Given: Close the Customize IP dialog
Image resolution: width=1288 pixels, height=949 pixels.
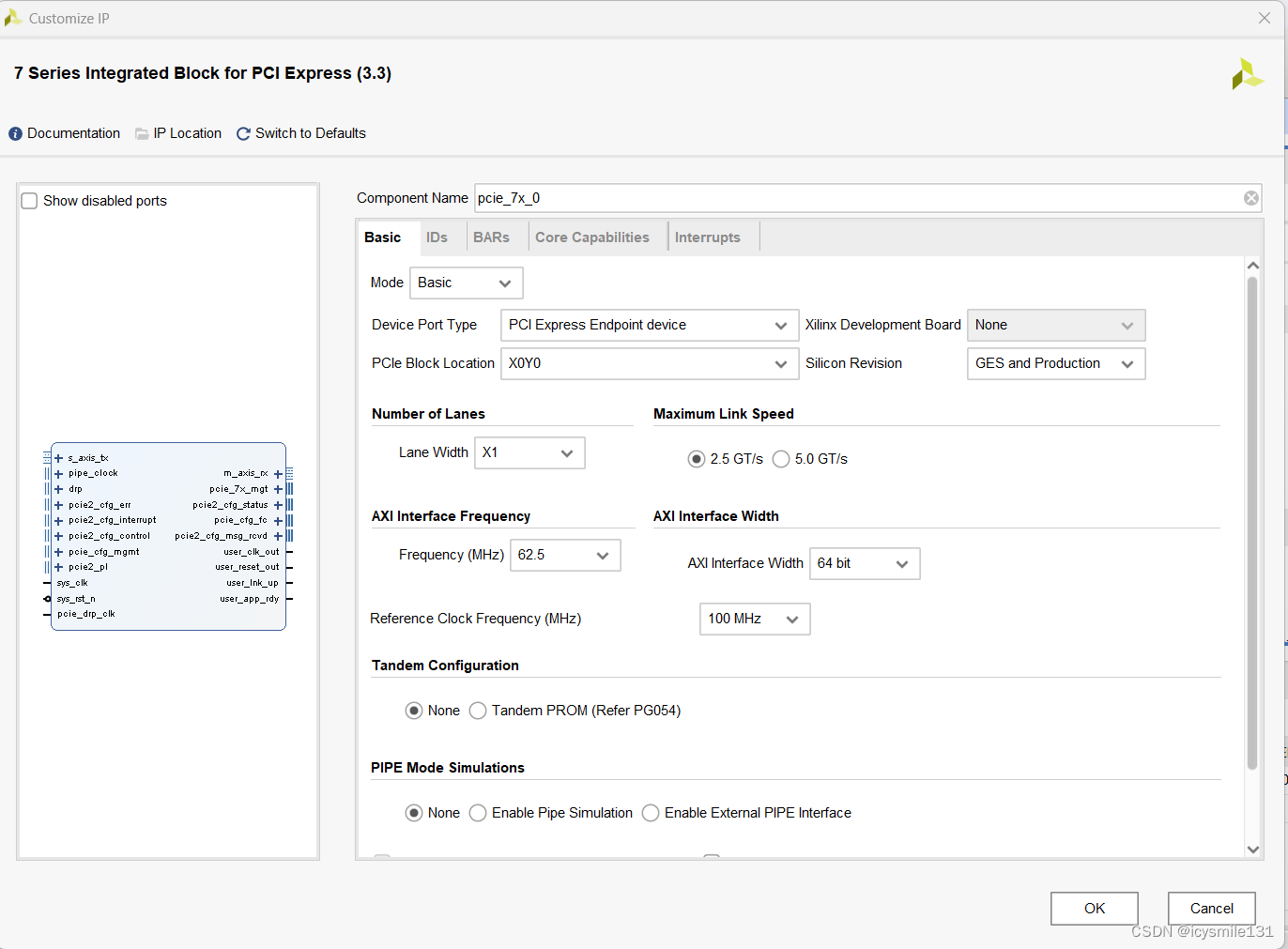Looking at the screenshot, I should (x=1265, y=18).
